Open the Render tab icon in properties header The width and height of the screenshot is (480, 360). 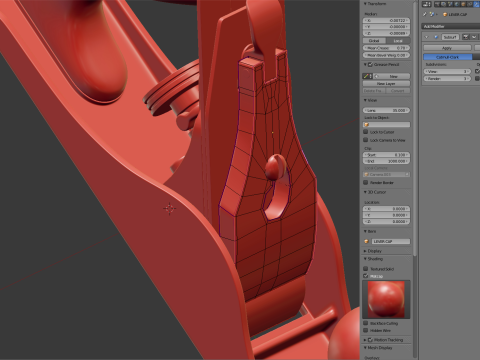pos(436,4)
